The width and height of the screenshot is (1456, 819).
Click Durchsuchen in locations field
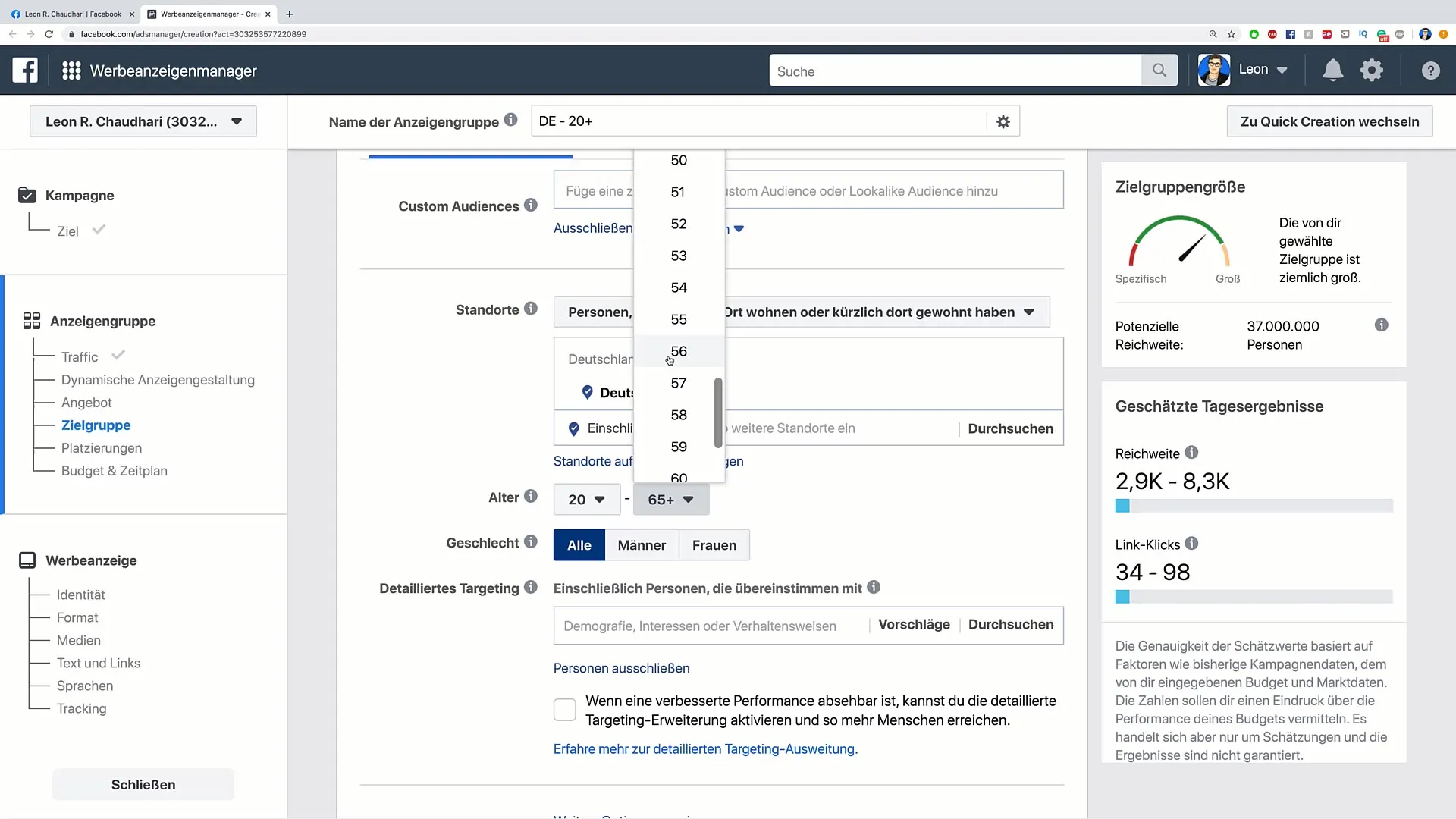(x=1011, y=429)
